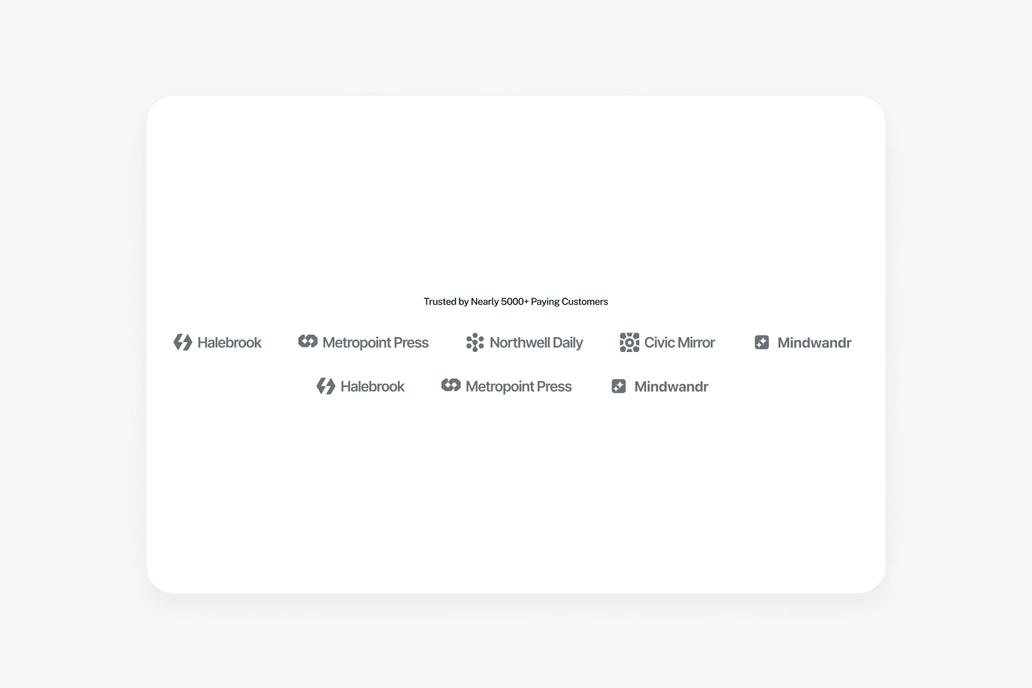
Task: Click the Halebrook lightning icon in bottom row
Action: (325, 386)
